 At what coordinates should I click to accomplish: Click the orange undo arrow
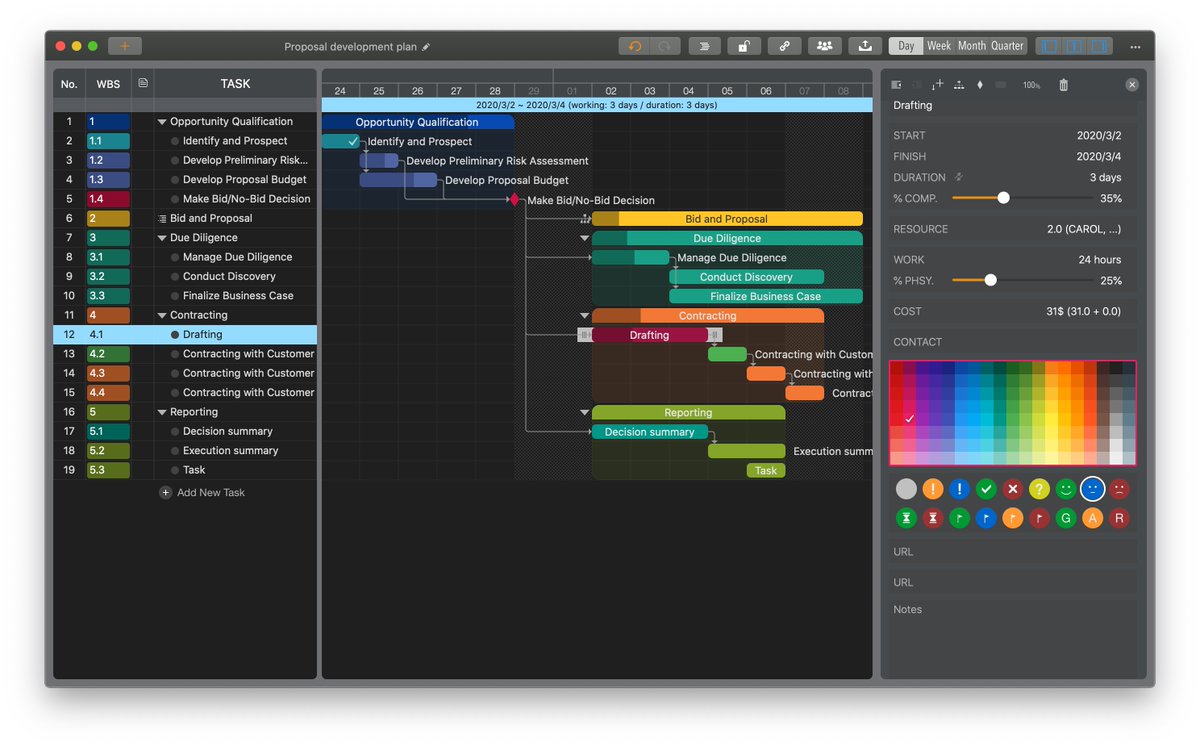[x=634, y=46]
